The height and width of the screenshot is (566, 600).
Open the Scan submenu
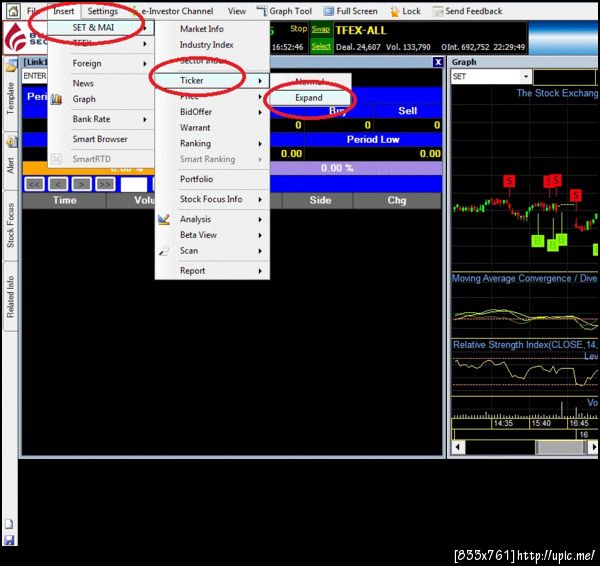tap(212, 251)
